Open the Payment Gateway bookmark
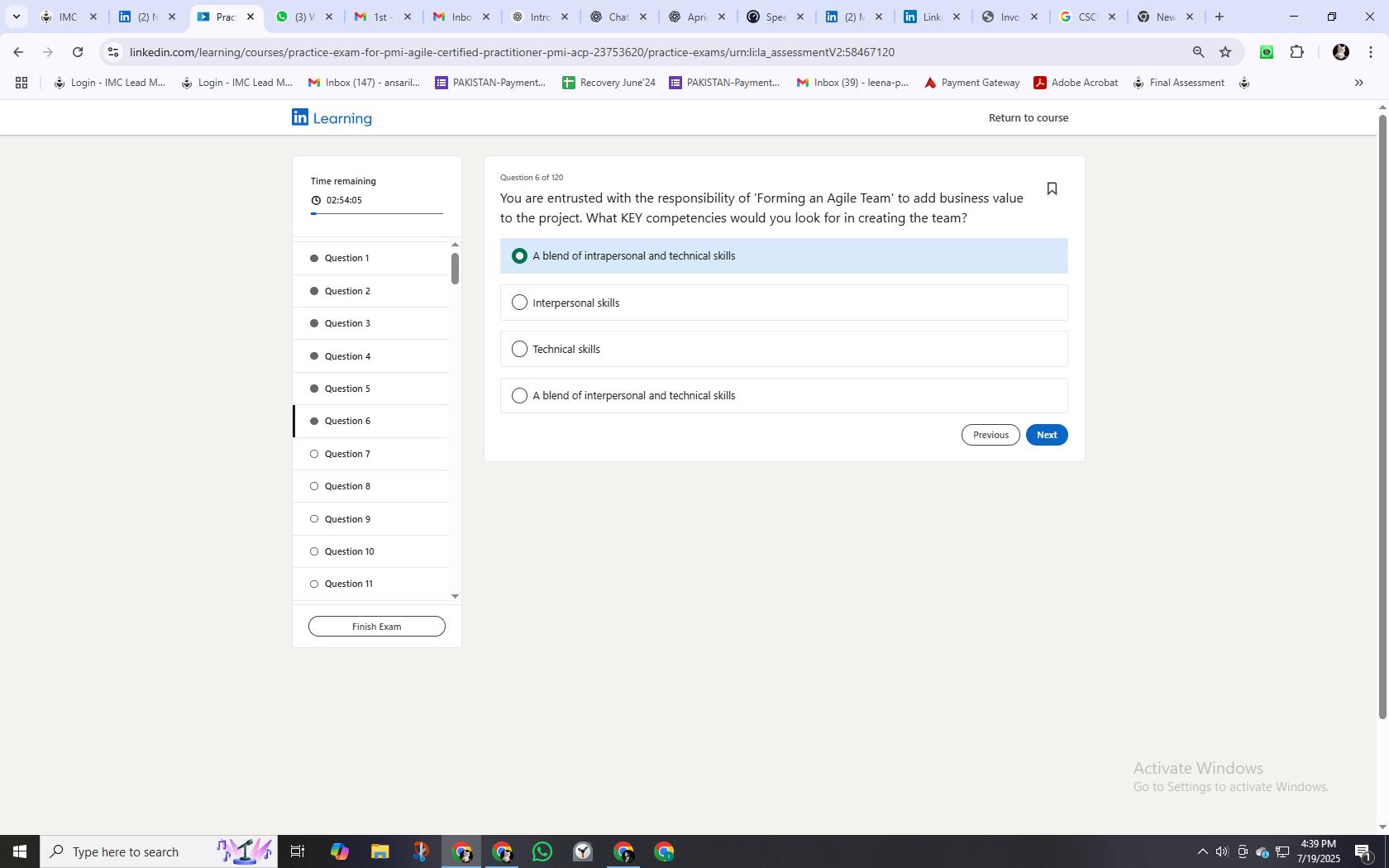 click(x=971, y=83)
